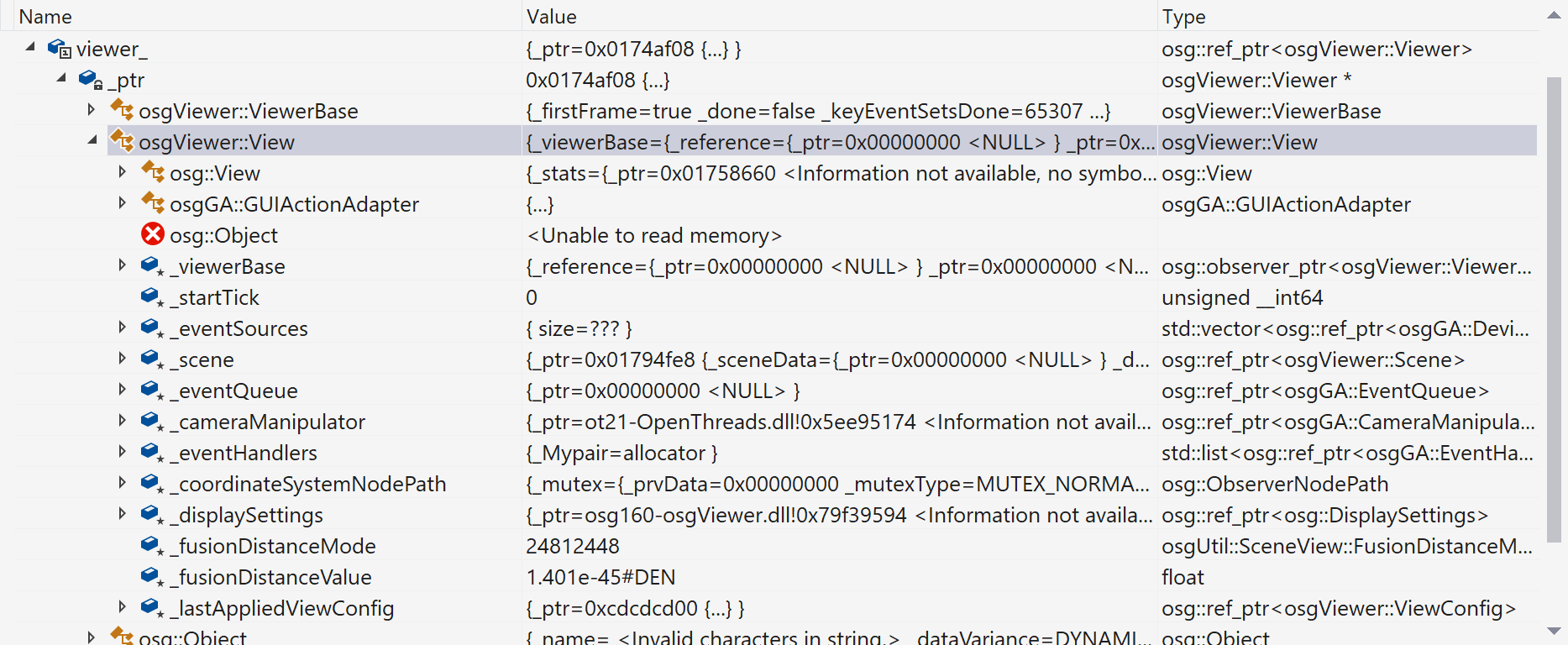Expand the _viewerBase member
The height and width of the screenshot is (645, 1568).
click(x=123, y=265)
